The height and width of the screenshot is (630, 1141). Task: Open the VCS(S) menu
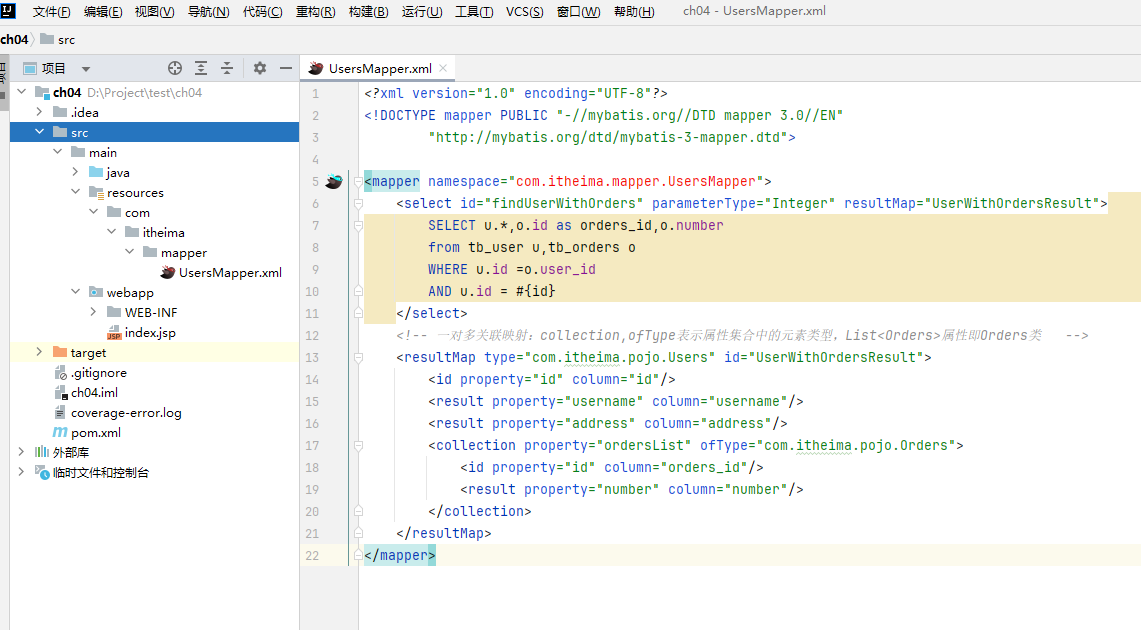pyautogui.click(x=524, y=11)
